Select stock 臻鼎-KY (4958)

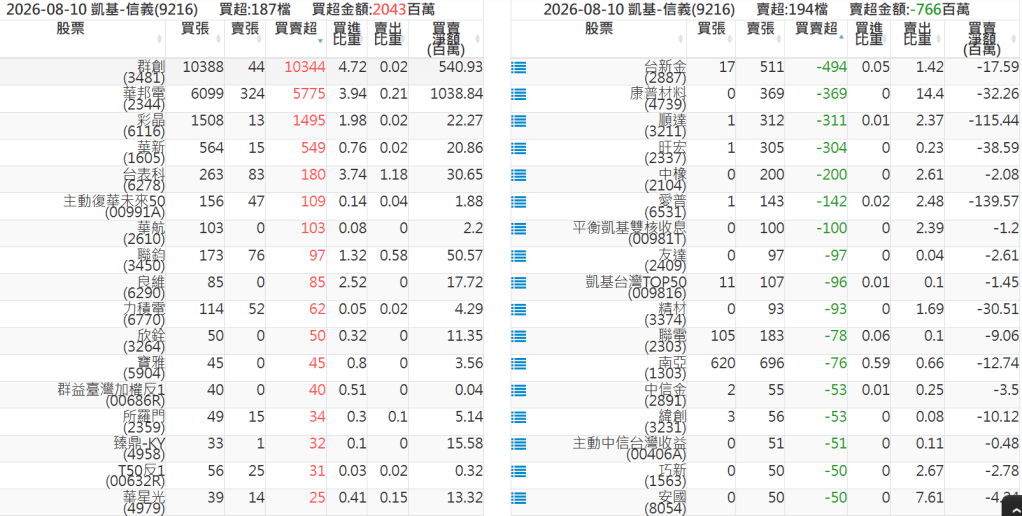click(139, 449)
